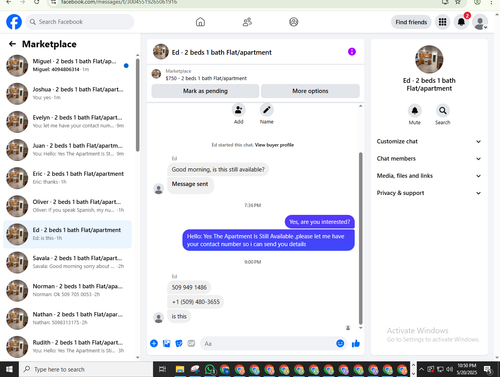The width and height of the screenshot is (500, 377).
Task: Open Oliver conversation in list
Action: point(67,206)
